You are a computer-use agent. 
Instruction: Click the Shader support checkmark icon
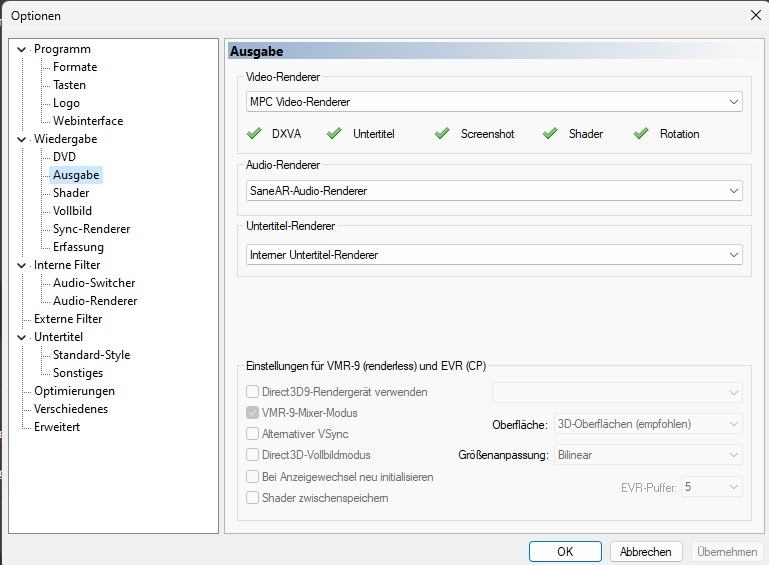click(550, 133)
